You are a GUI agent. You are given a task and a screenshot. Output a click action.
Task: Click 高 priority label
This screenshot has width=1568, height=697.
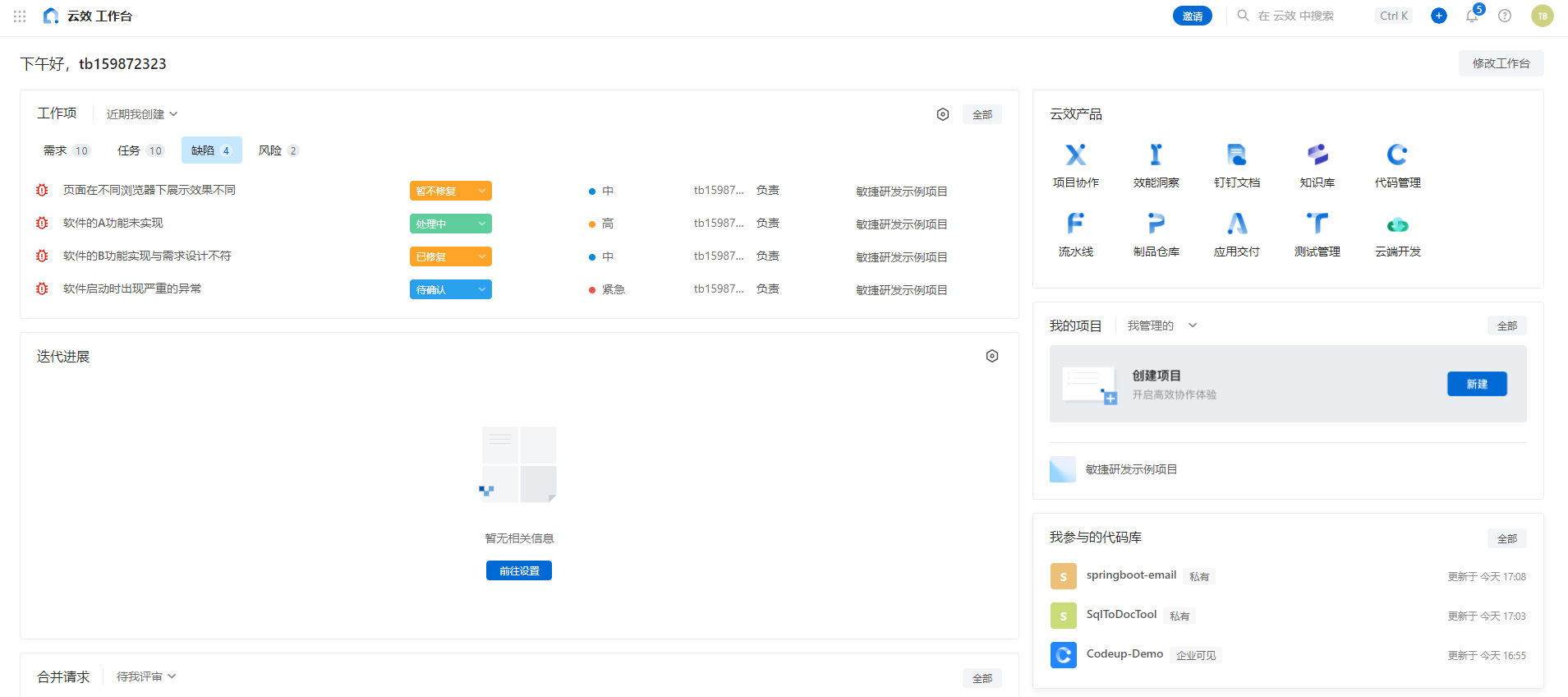coord(607,224)
